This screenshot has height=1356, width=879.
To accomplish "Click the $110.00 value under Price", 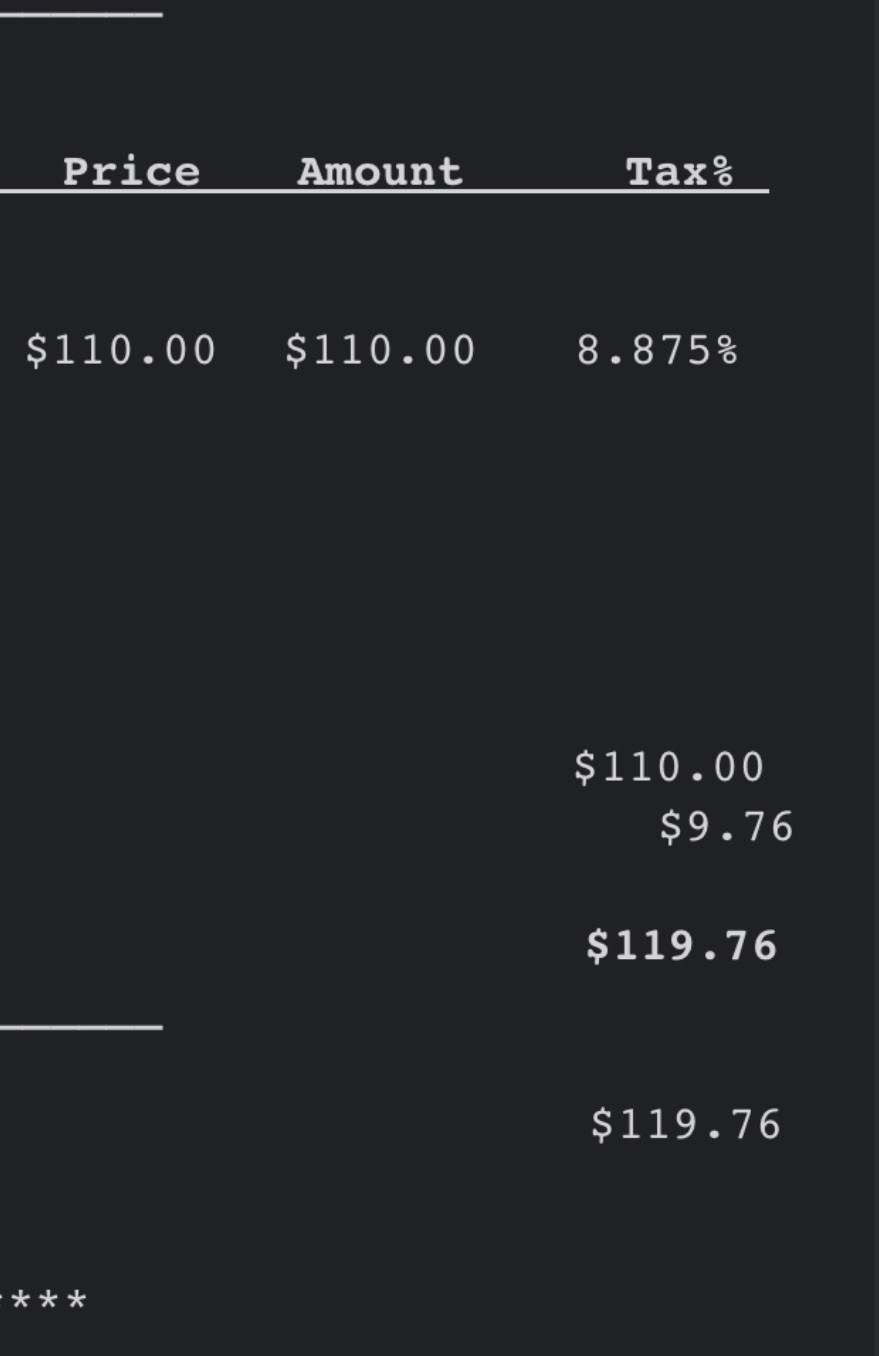I will 121,351.
